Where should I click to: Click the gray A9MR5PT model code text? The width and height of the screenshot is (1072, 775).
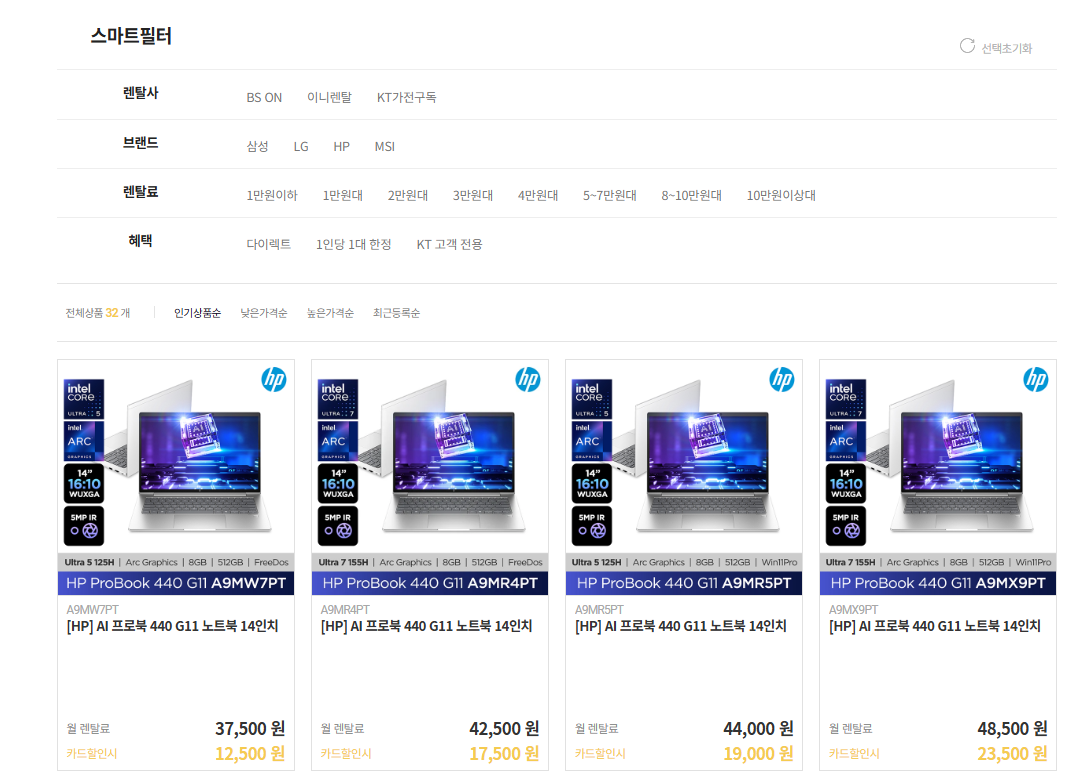coord(599,610)
